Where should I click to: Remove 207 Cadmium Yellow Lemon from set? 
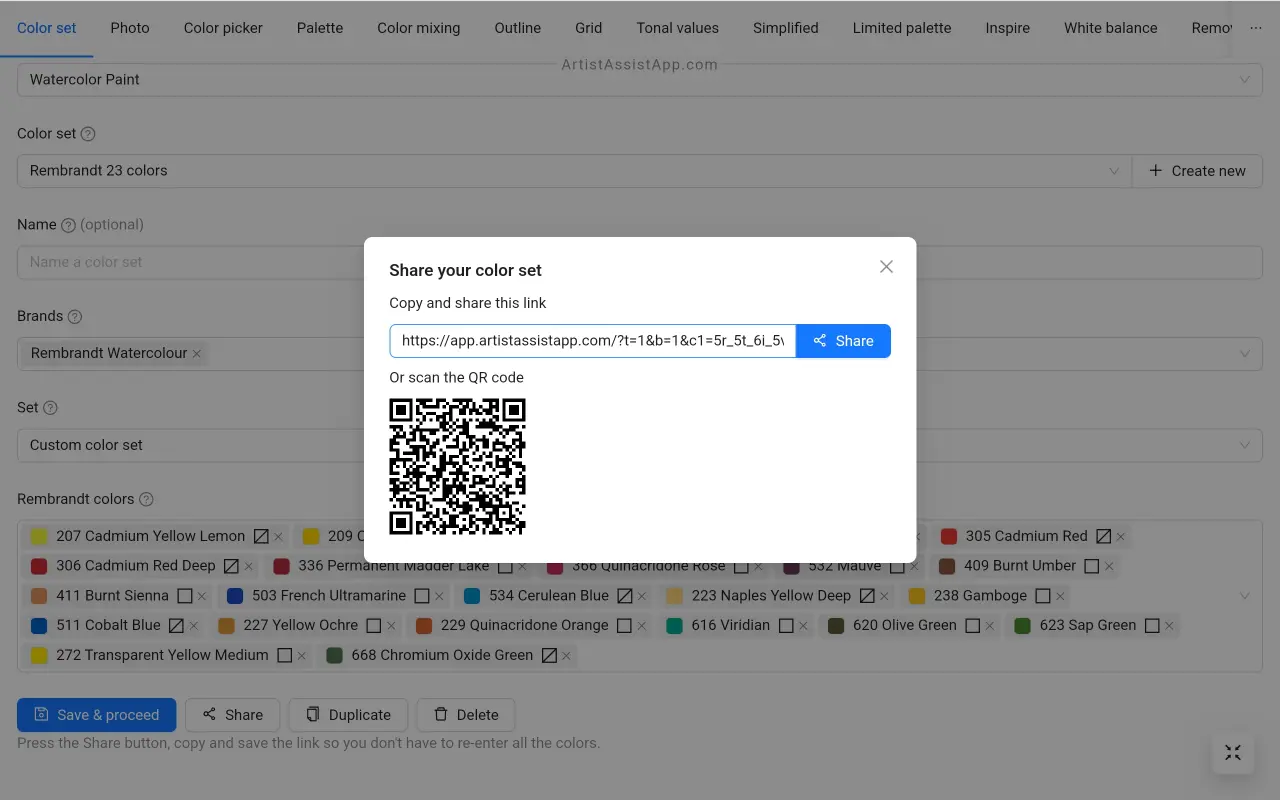pos(279,537)
